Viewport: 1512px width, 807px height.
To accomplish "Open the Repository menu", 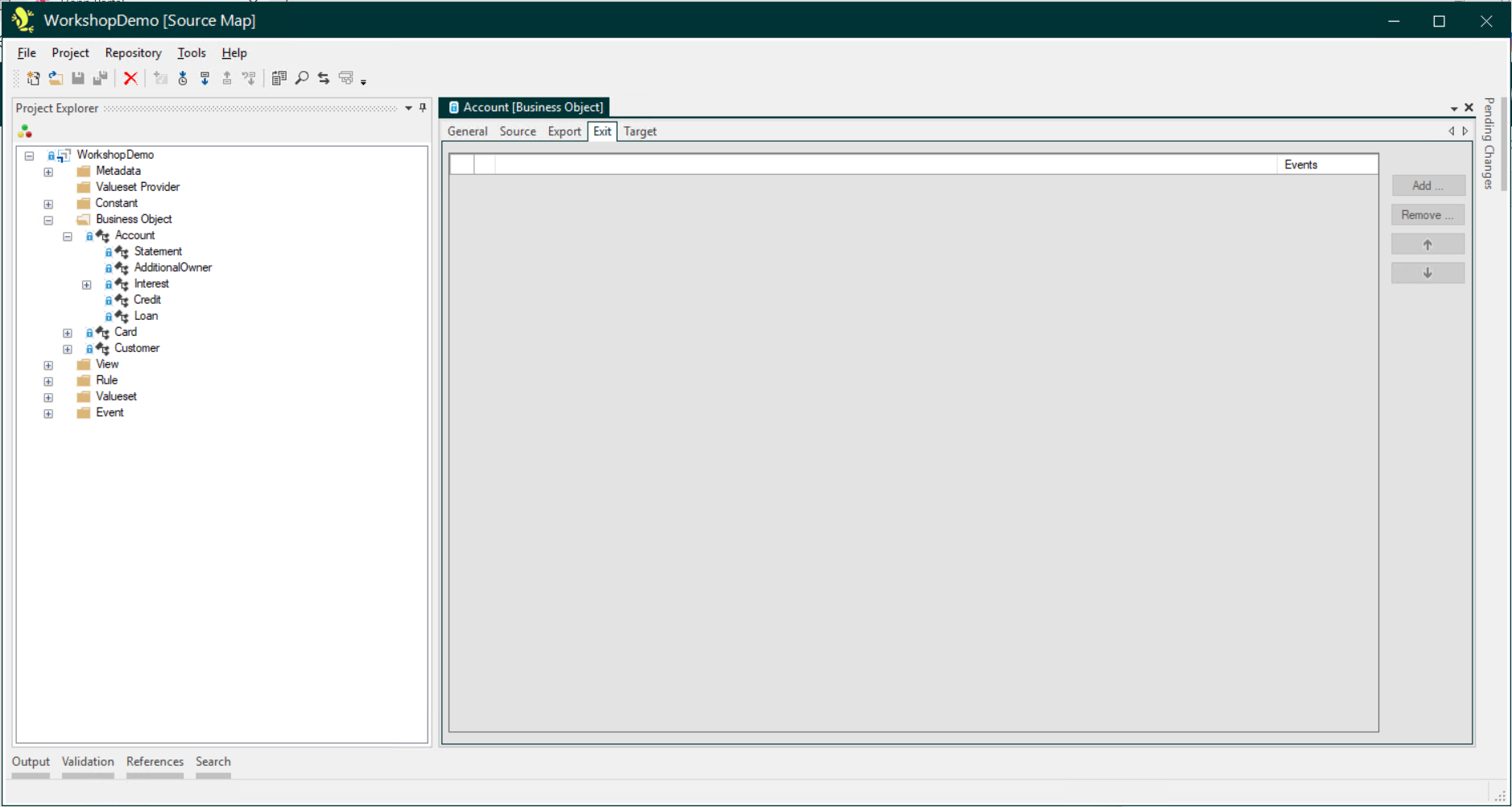I will [x=133, y=53].
